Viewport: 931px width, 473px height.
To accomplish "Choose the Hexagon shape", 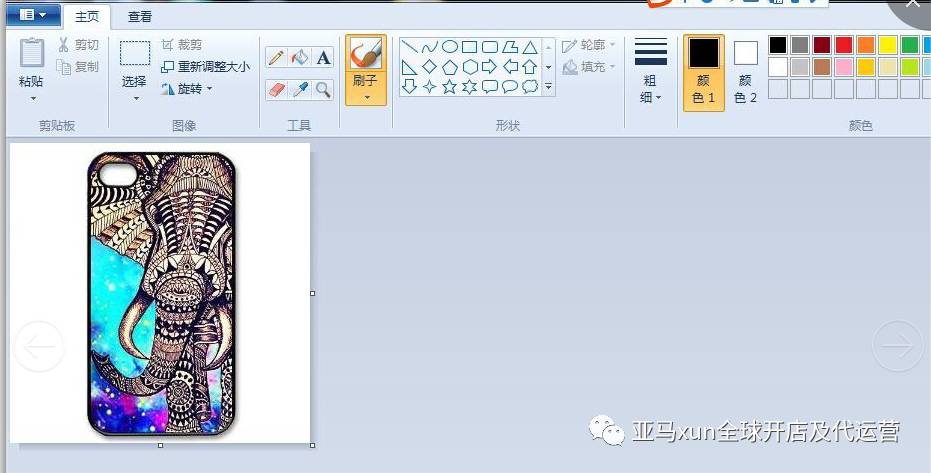I will pos(470,67).
